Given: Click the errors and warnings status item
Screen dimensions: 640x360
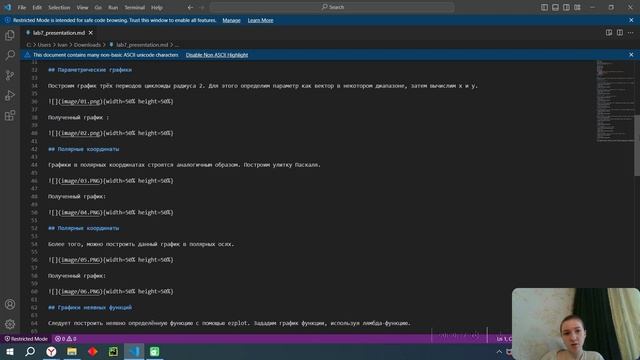Looking at the screenshot, I should point(65,339).
